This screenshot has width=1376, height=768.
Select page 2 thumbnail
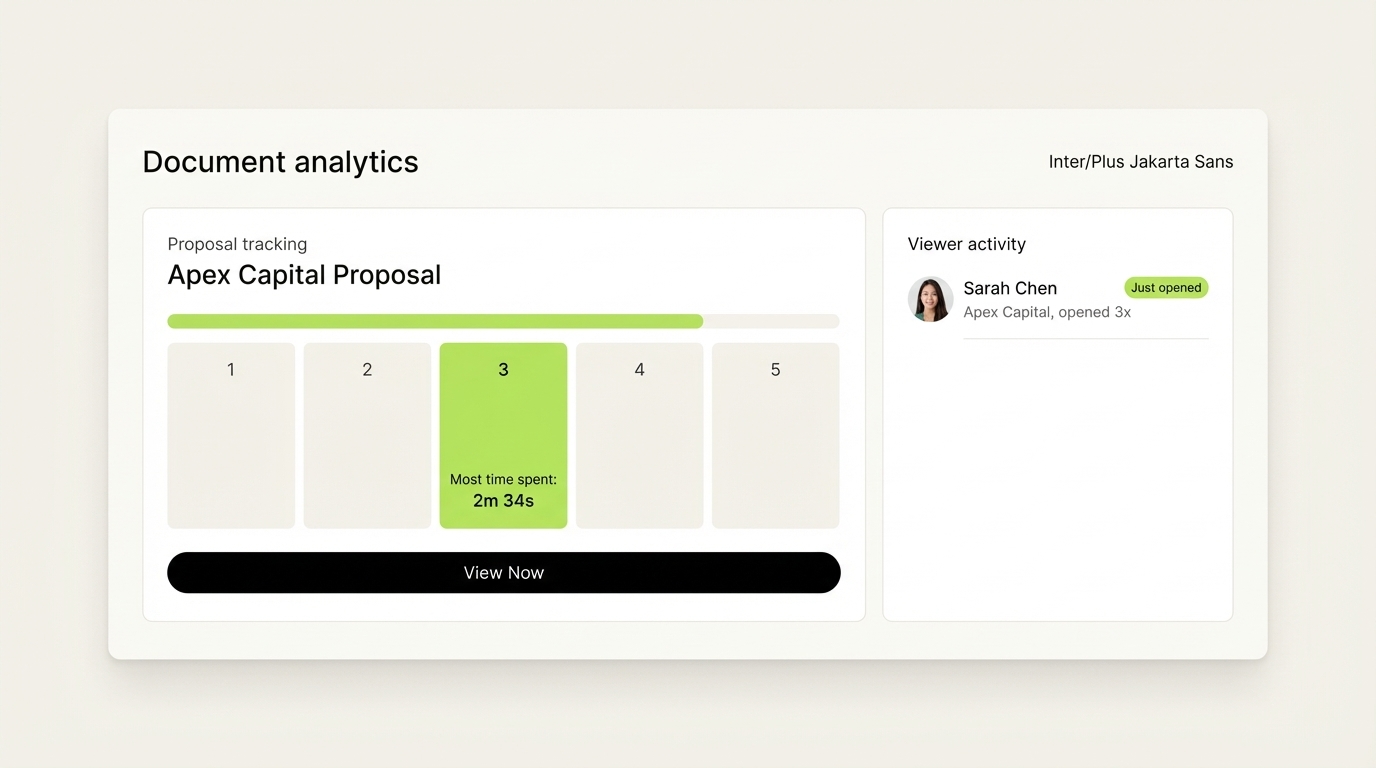coord(367,435)
